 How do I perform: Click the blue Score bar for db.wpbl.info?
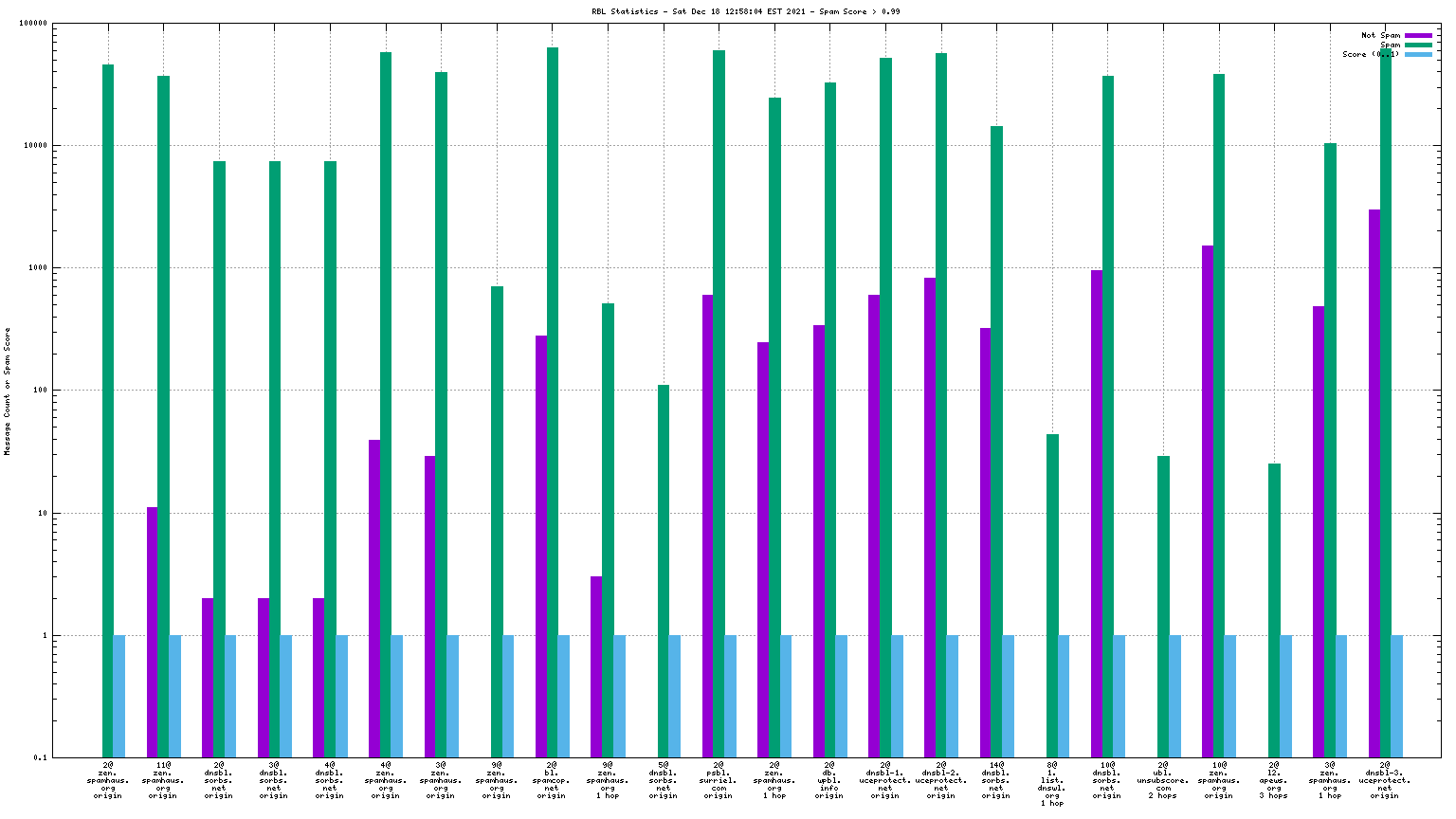pos(841,696)
